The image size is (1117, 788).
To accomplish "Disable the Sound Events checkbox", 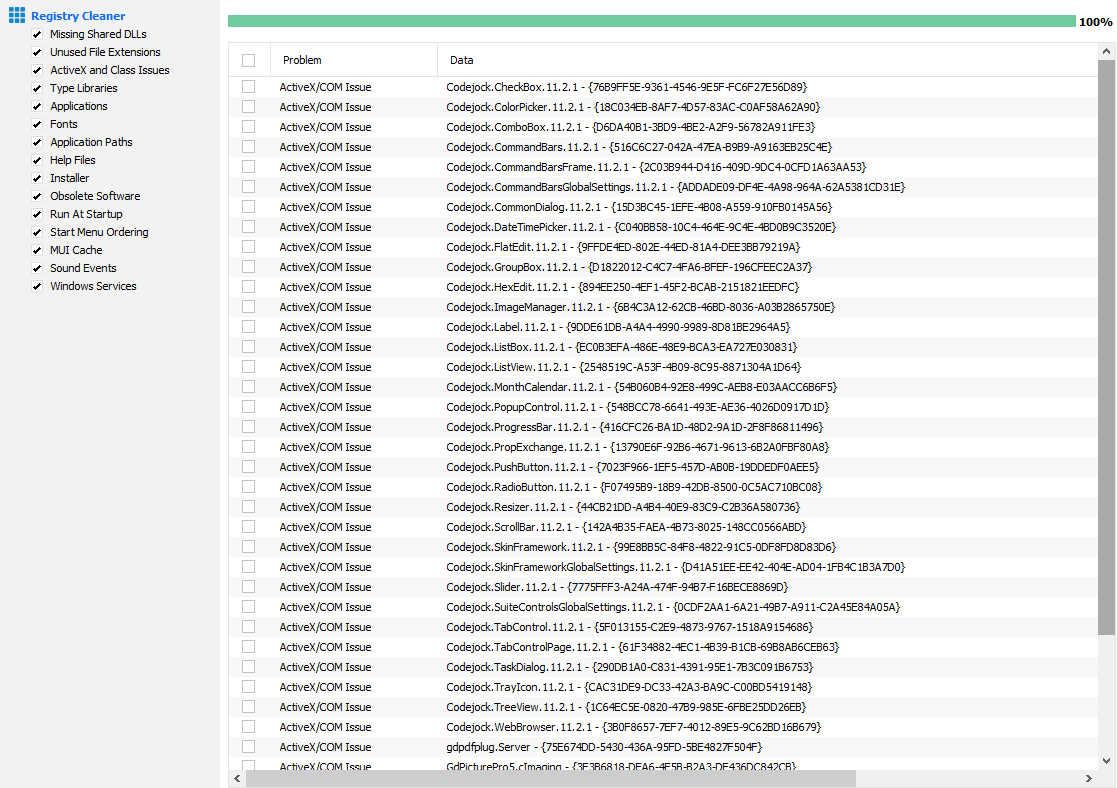I will point(37,268).
